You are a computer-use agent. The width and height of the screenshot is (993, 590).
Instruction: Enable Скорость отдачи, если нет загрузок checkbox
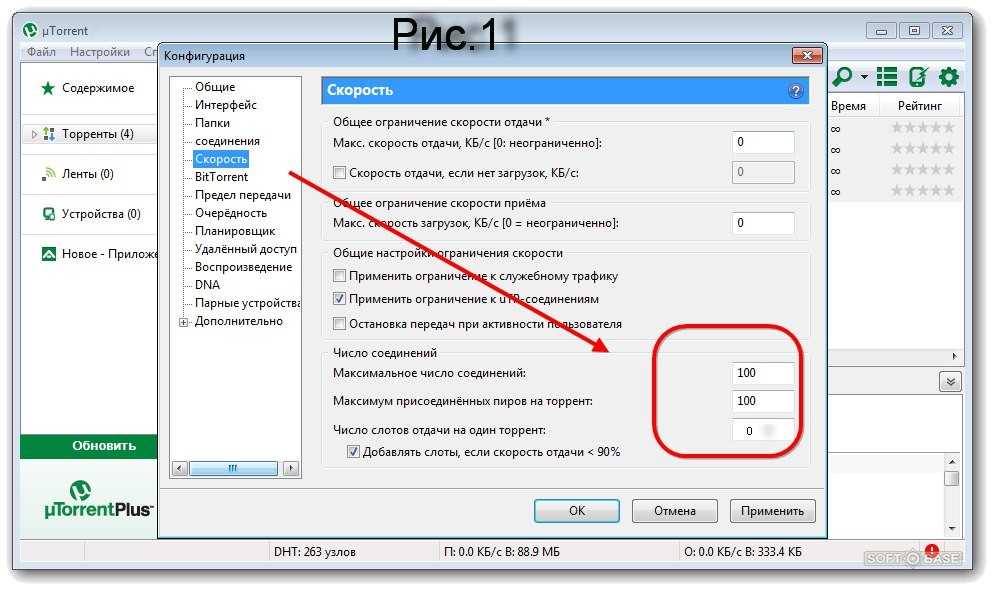339,172
